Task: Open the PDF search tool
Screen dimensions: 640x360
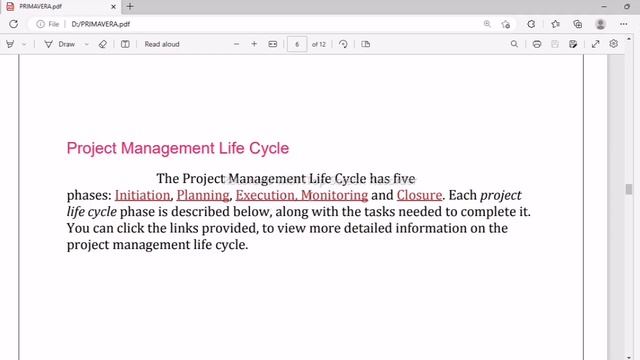Action: 514,44
